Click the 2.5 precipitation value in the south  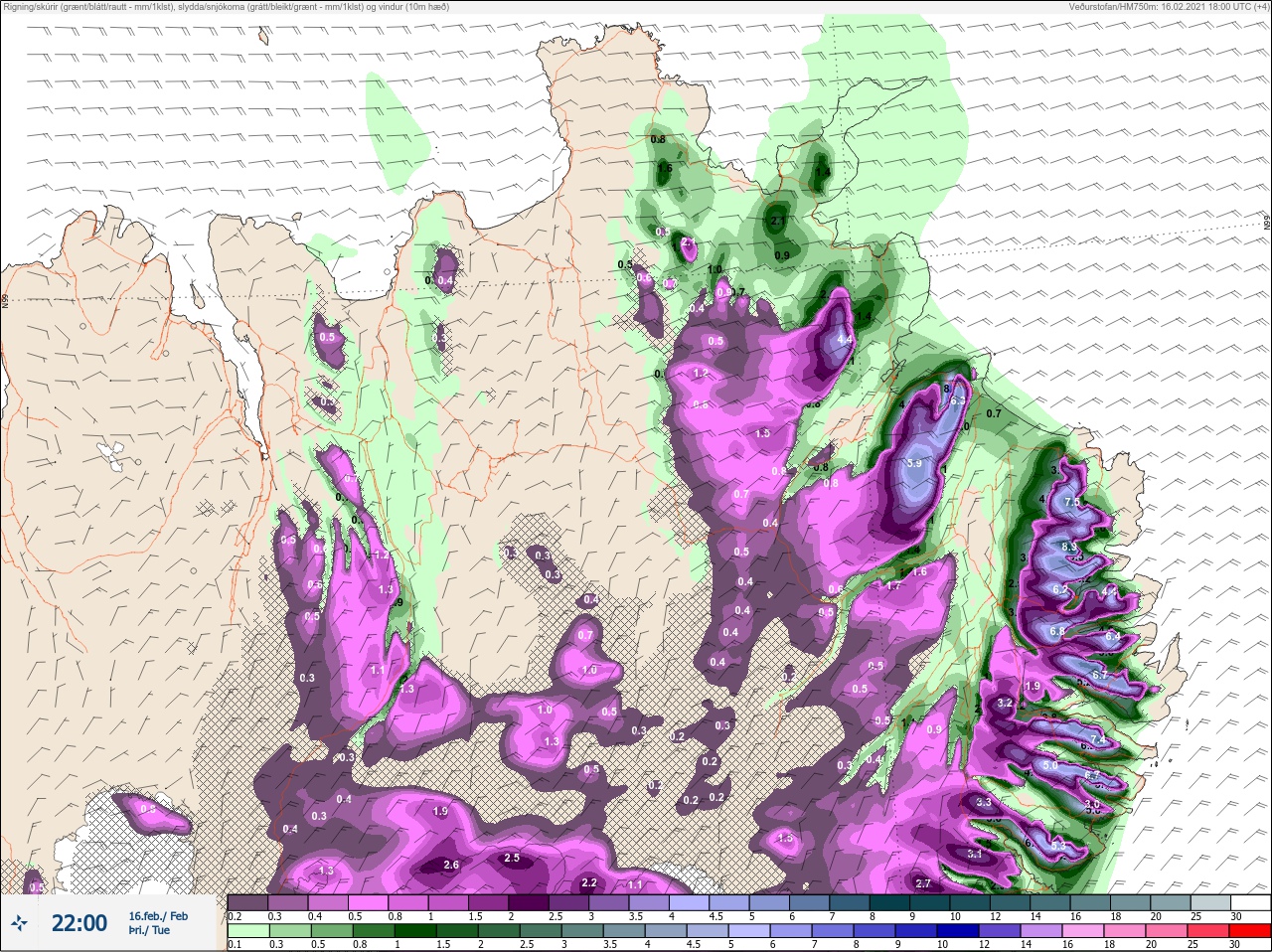point(512,858)
